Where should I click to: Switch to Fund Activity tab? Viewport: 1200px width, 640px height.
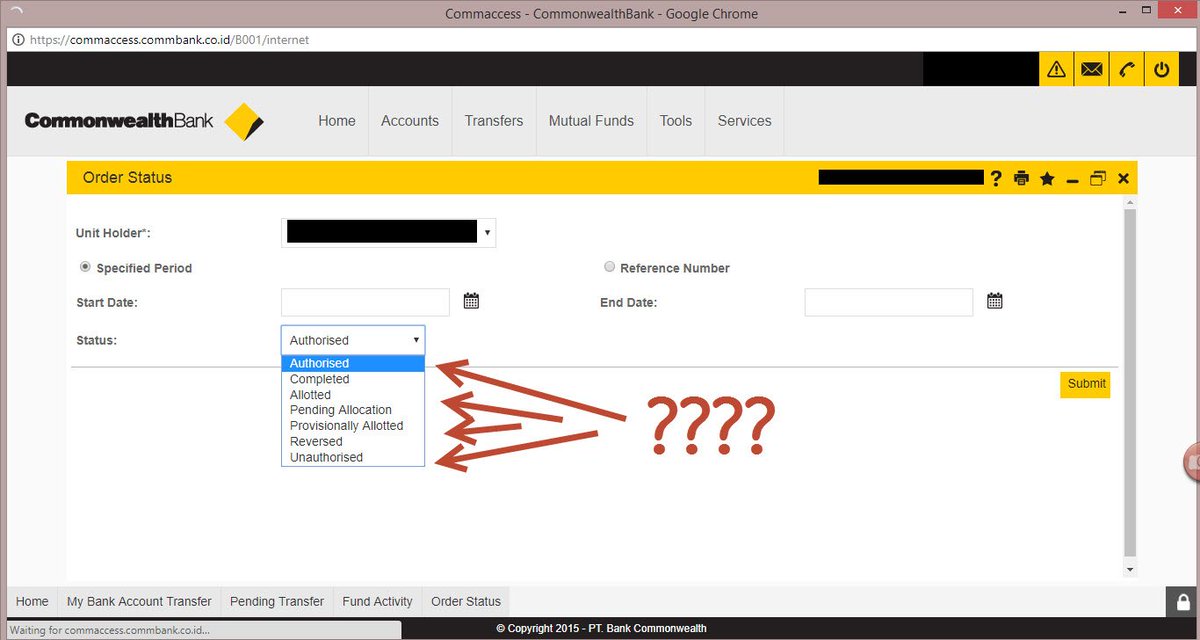click(x=377, y=602)
